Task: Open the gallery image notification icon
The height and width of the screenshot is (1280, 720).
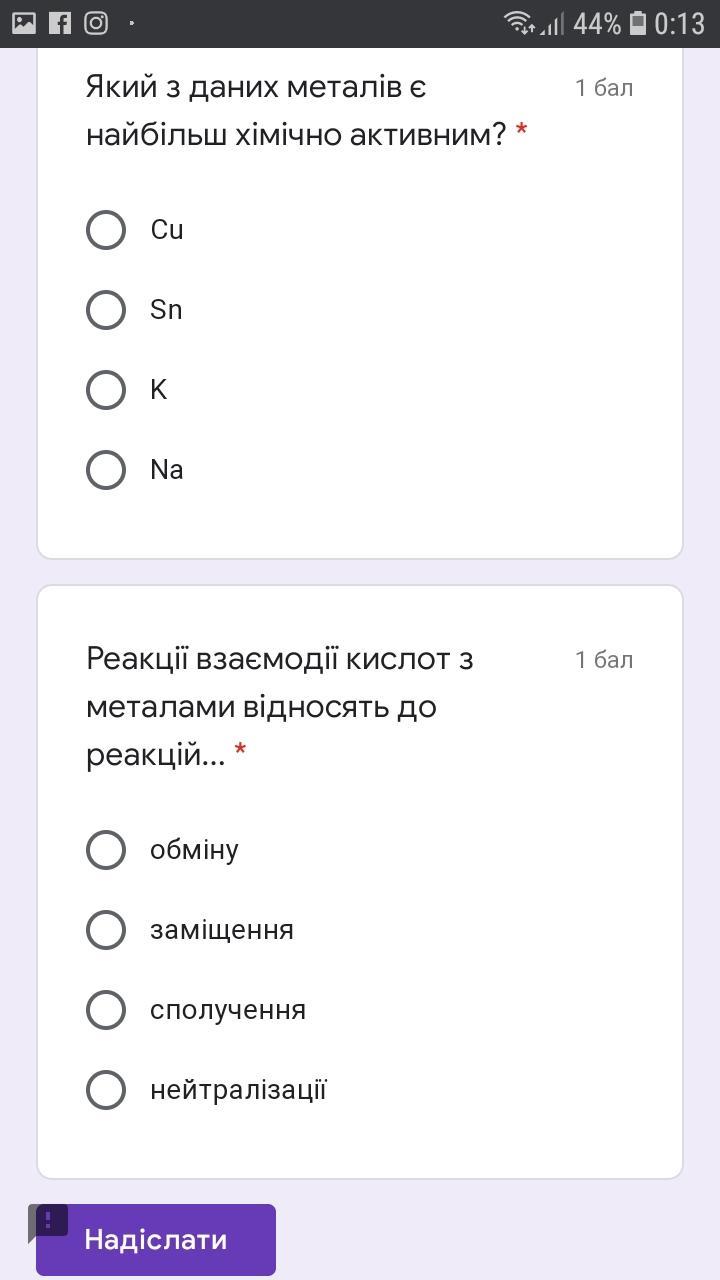Action: coord(23,23)
